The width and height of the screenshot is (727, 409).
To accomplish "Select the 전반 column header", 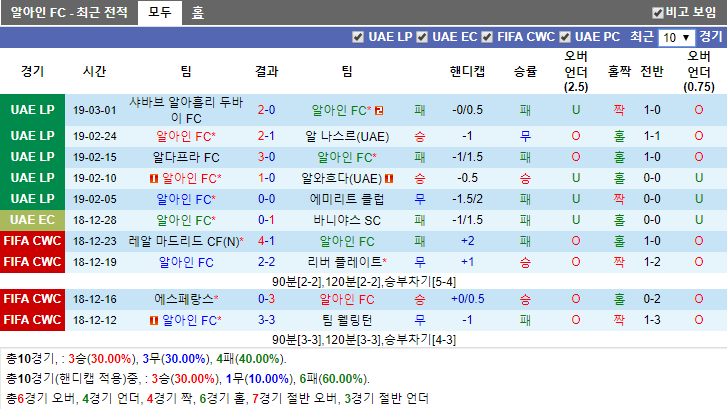I will (x=652, y=71).
